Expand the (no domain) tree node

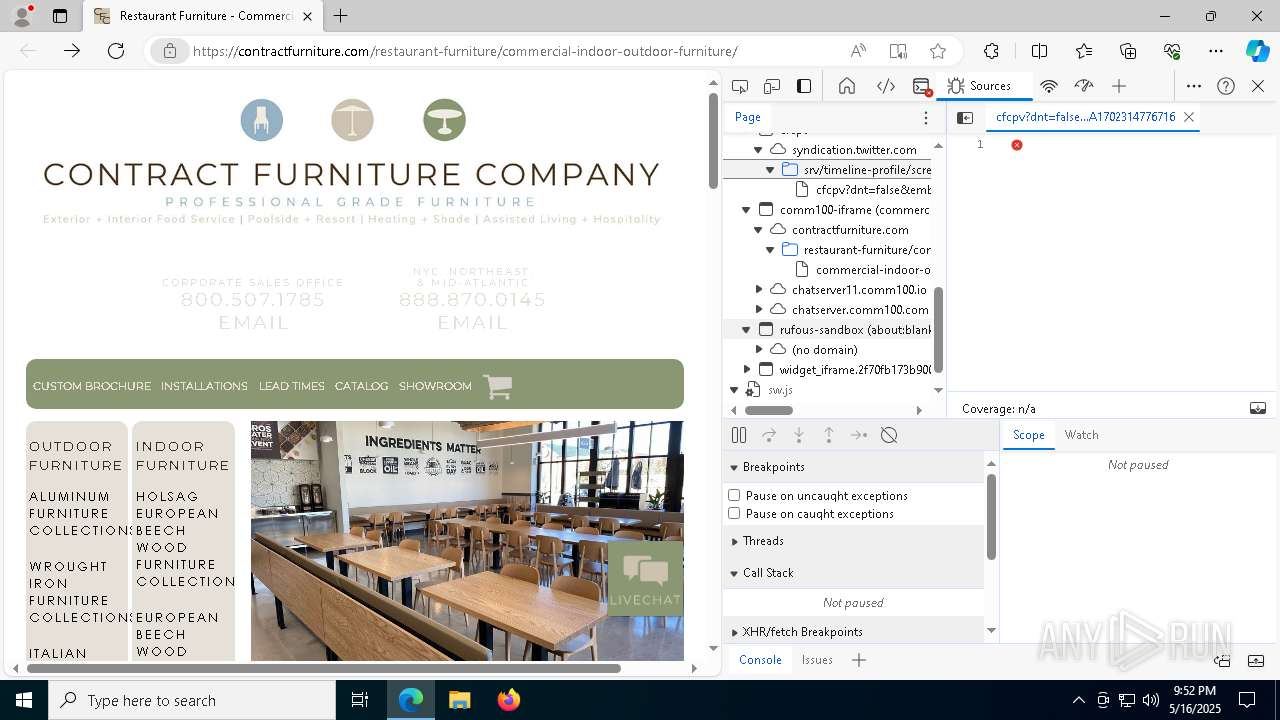pos(758,350)
